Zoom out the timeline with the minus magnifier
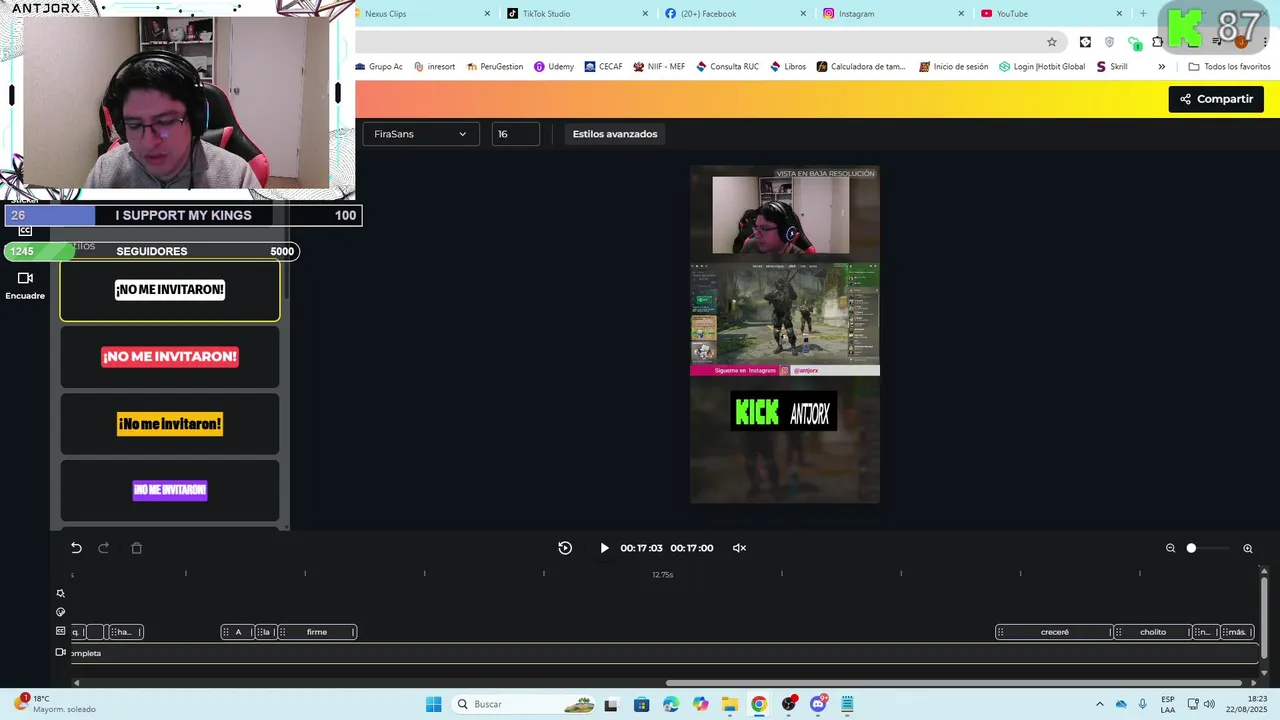Screen dimensions: 1280x720 coord(1170,548)
